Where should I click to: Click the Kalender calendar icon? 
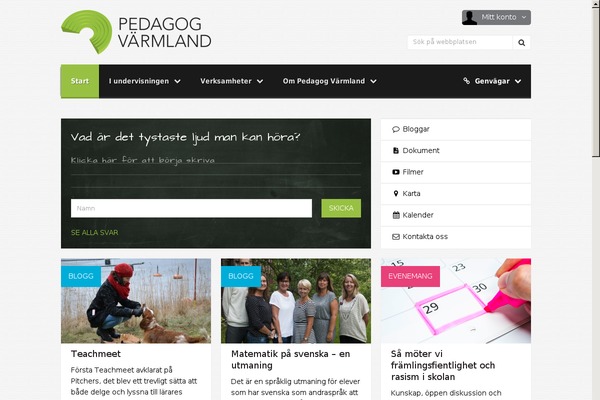click(x=396, y=215)
